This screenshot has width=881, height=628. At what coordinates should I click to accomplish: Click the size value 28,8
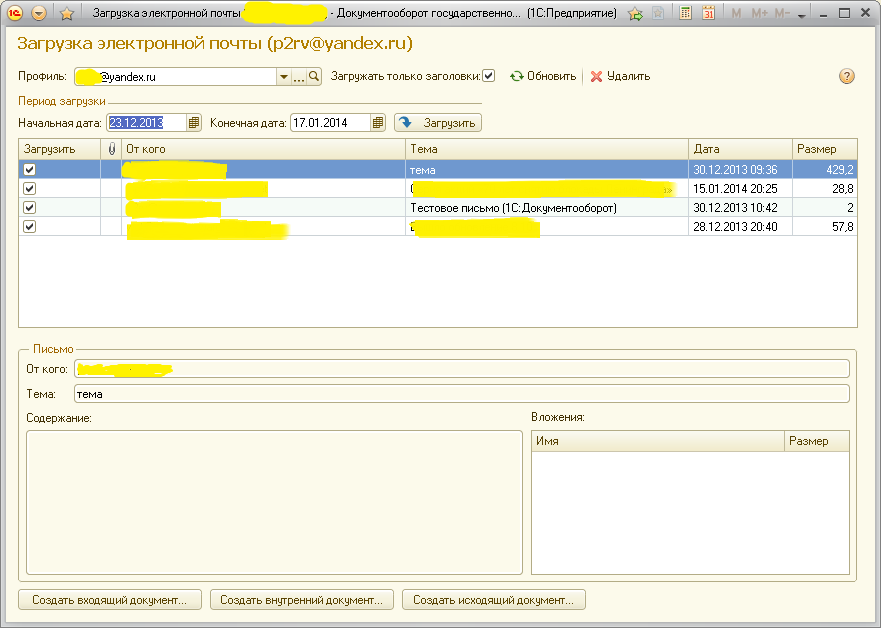pos(843,189)
